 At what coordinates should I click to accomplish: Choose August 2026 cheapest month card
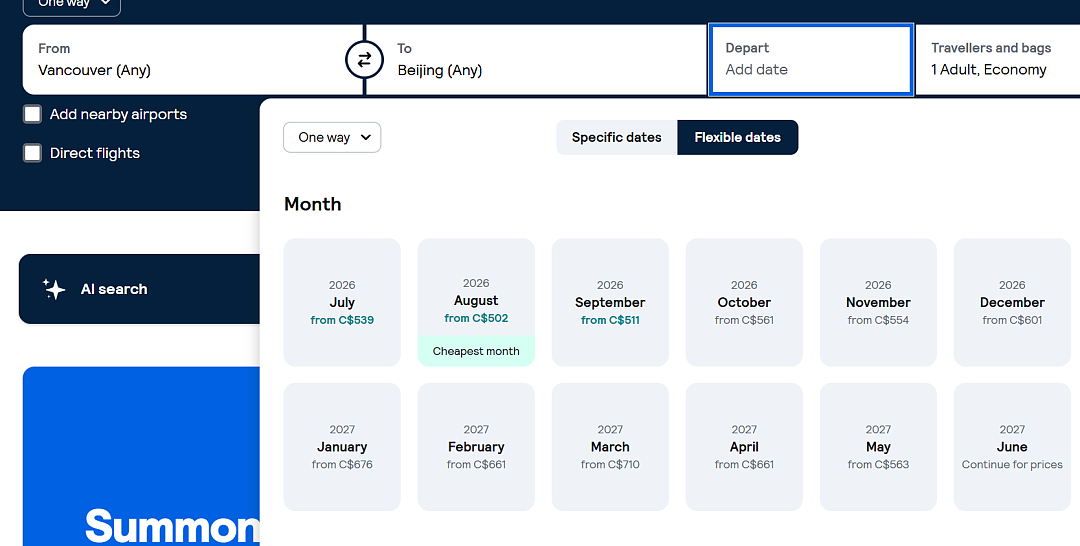476,302
